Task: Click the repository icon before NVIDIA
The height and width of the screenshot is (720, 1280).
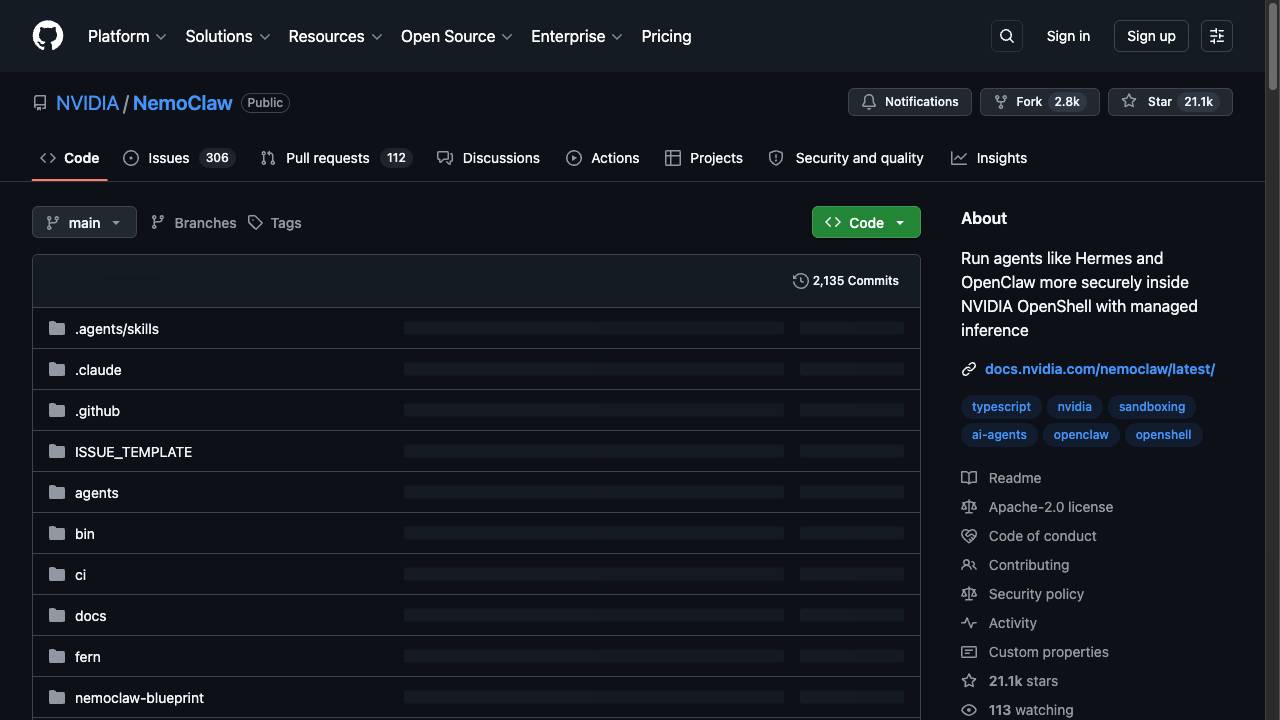Action: [40, 103]
